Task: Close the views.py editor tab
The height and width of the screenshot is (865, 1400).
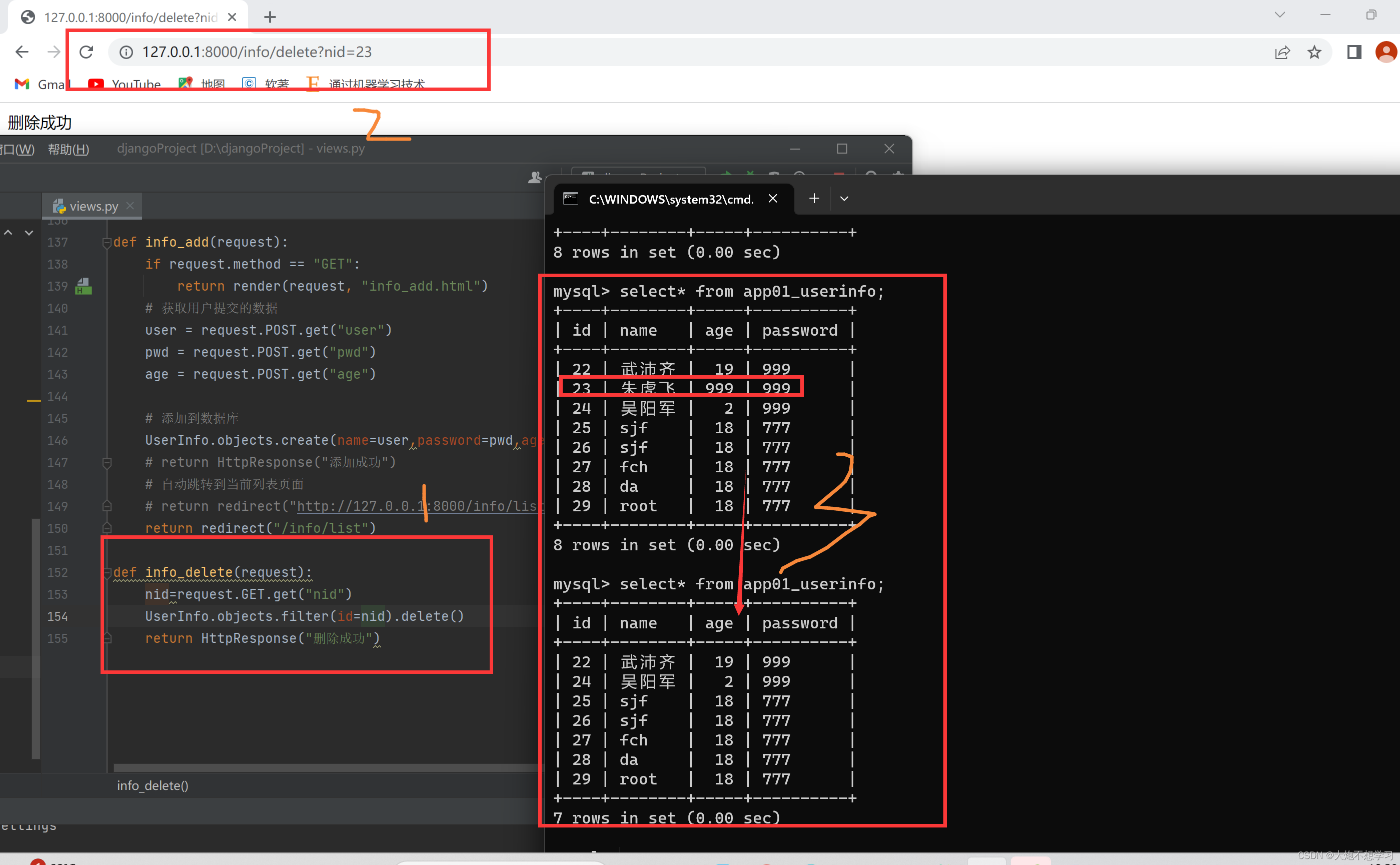Action: (x=131, y=206)
